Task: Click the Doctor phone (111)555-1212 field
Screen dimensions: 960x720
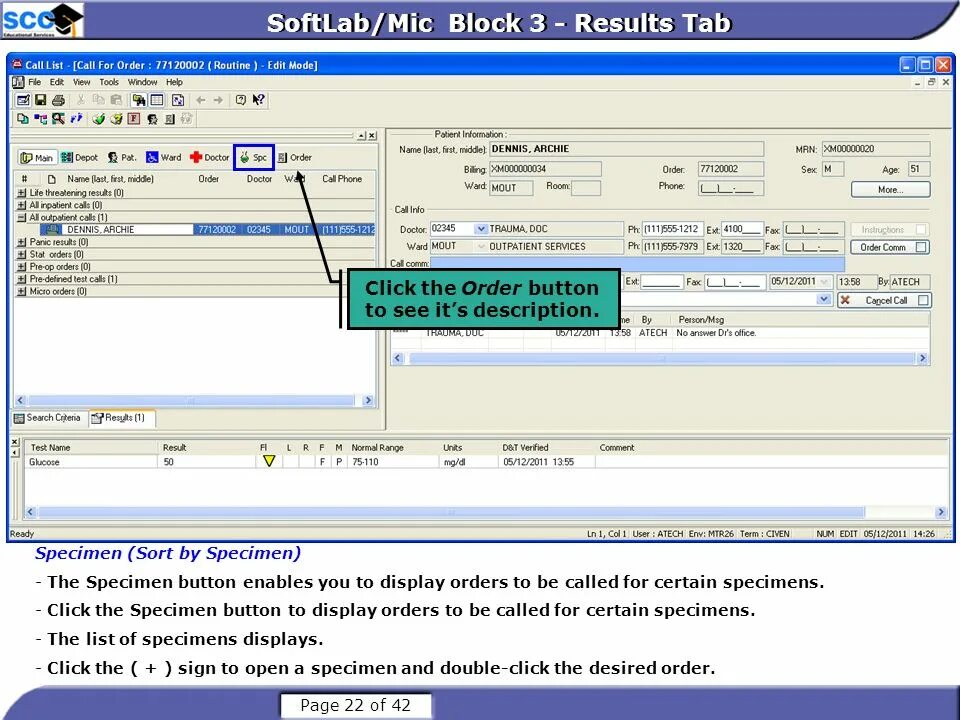Action: click(672, 230)
